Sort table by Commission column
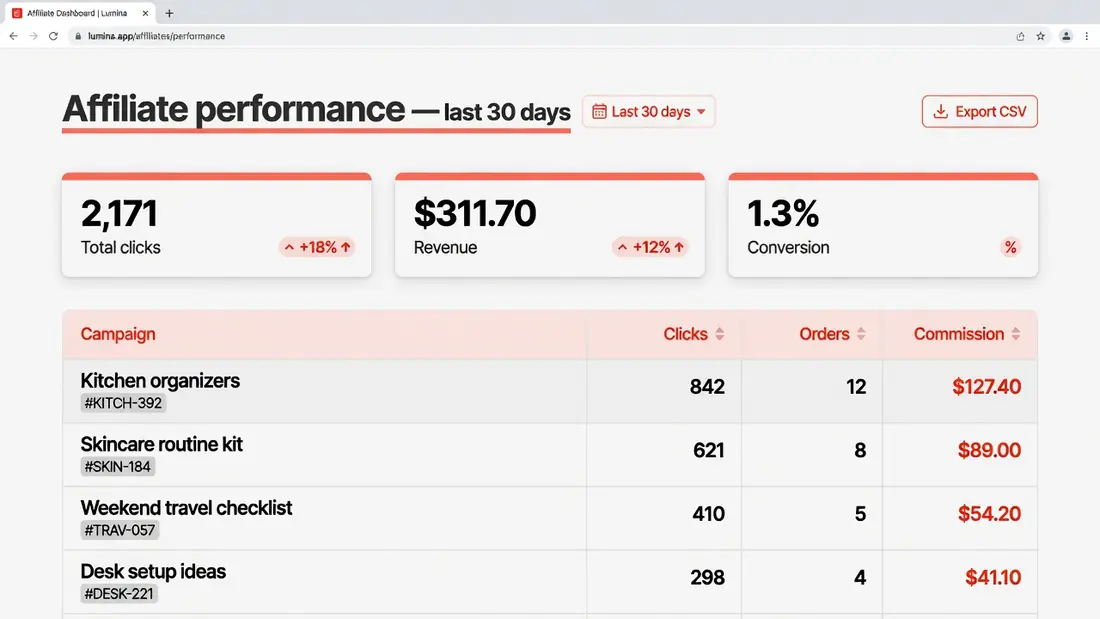The height and width of the screenshot is (619, 1100). click(x=967, y=334)
